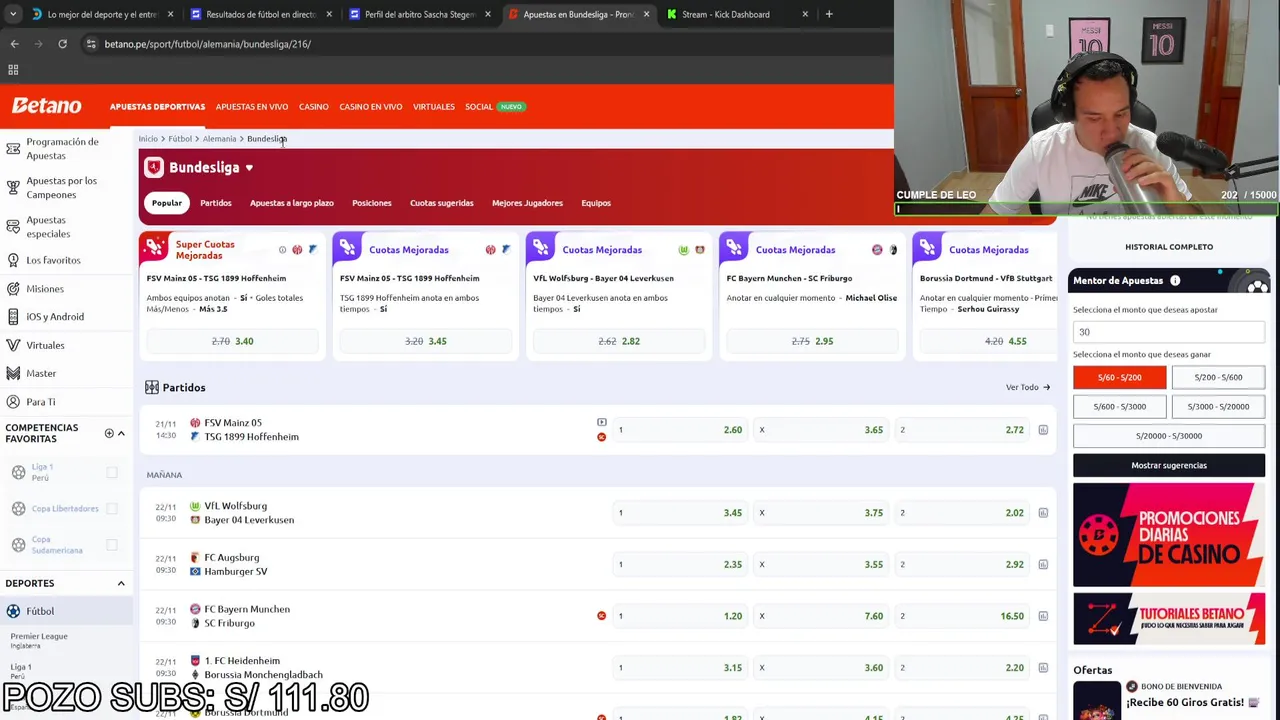
Task: Open the browser apps grid icon
Action: [x=13, y=70]
